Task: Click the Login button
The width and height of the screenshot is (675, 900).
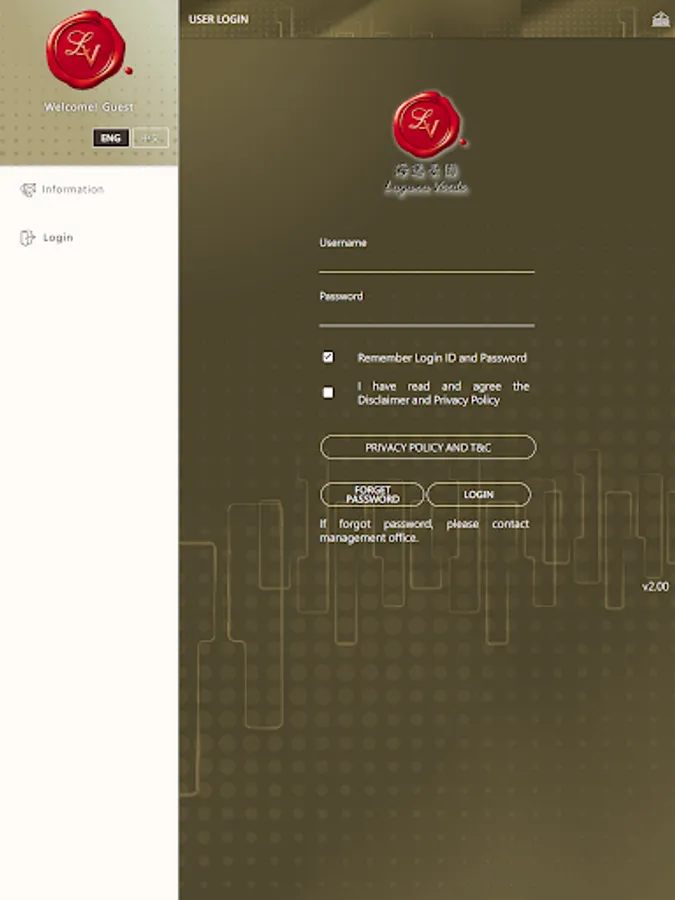Action: click(479, 494)
